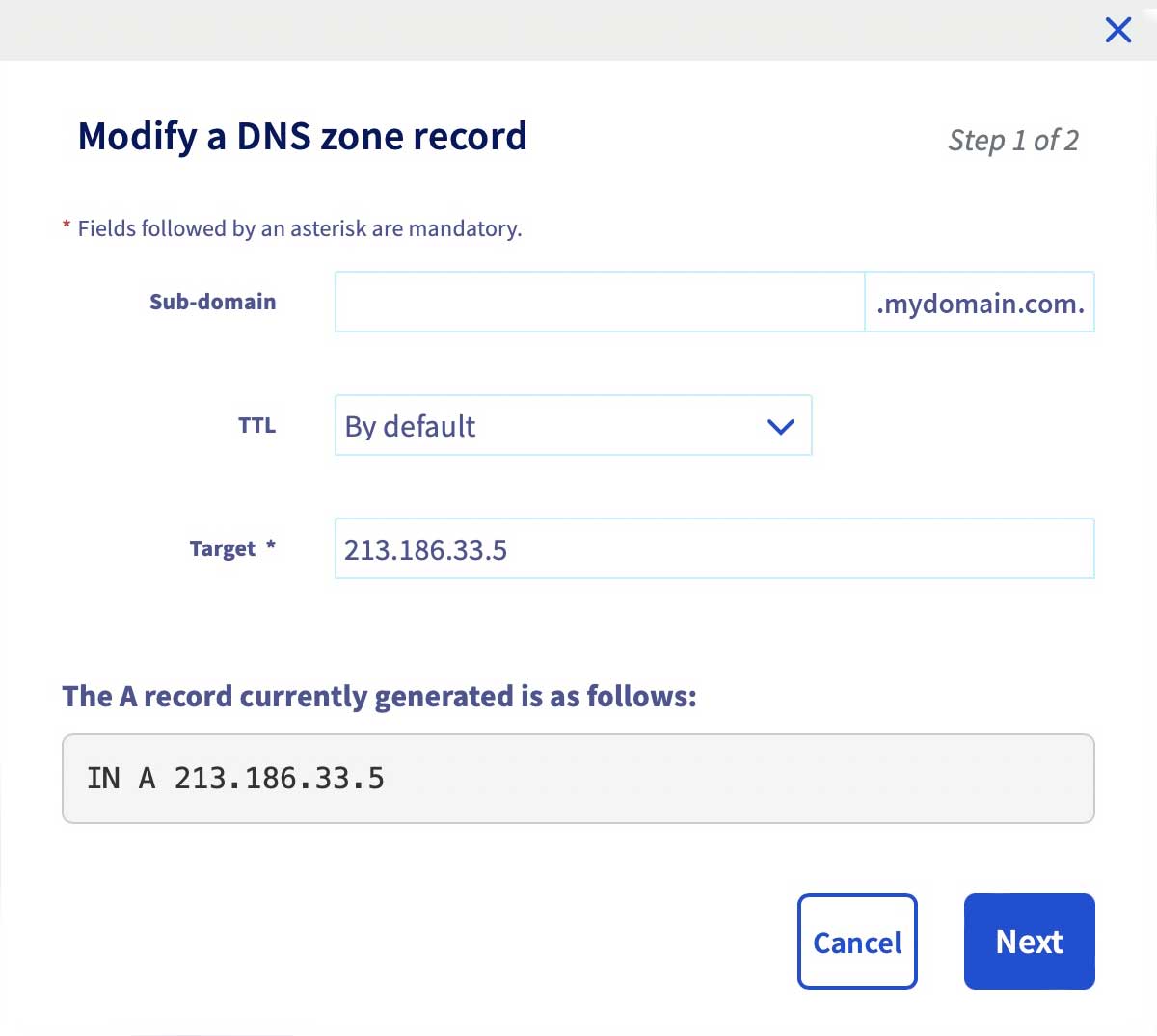Click the Sub-domain field label
The width and height of the screenshot is (1157, 1036).
[x=213, y=303]
